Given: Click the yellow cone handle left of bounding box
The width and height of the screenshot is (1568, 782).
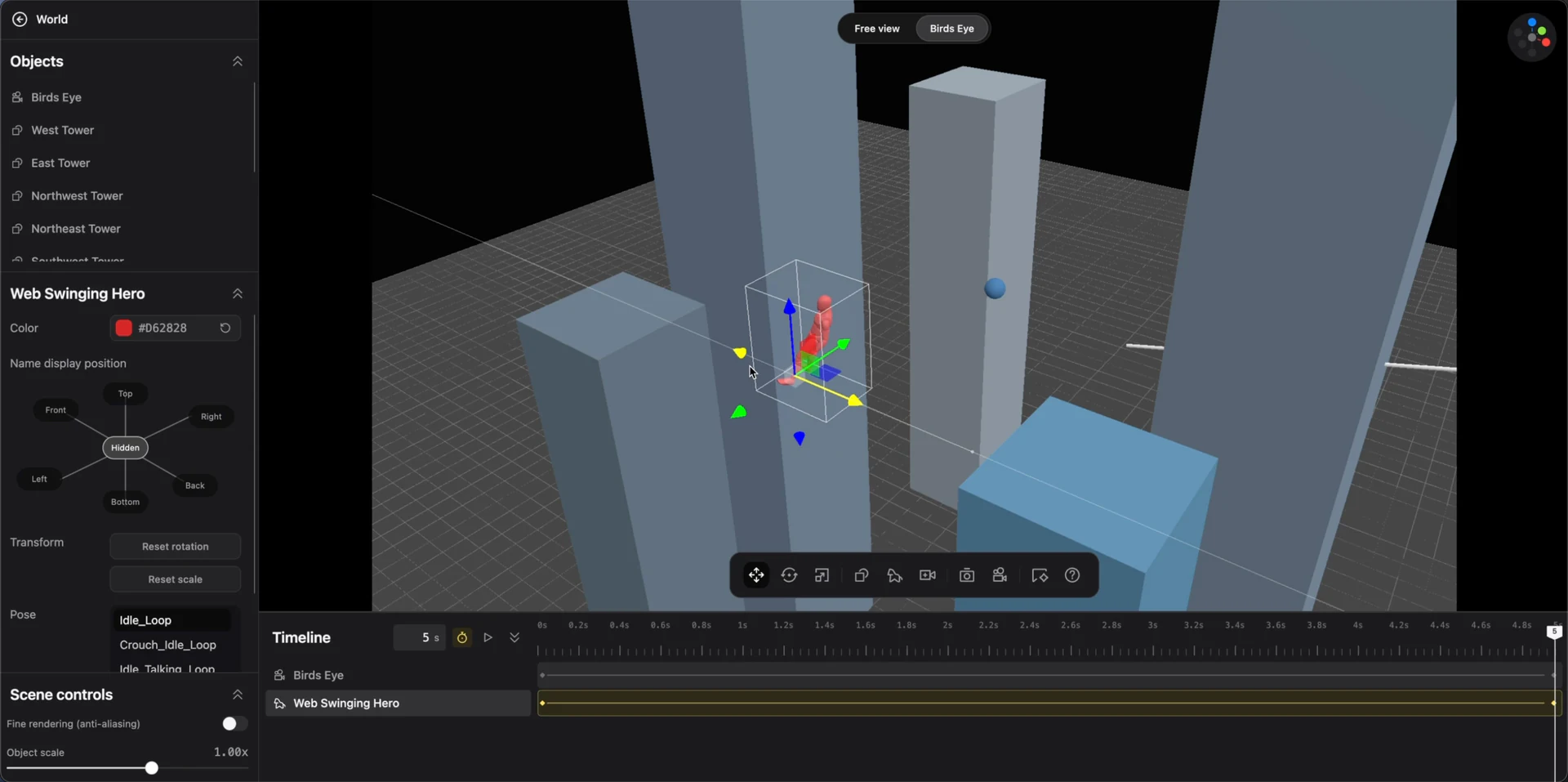Looking at the screenshot, I should coord(740,353).
